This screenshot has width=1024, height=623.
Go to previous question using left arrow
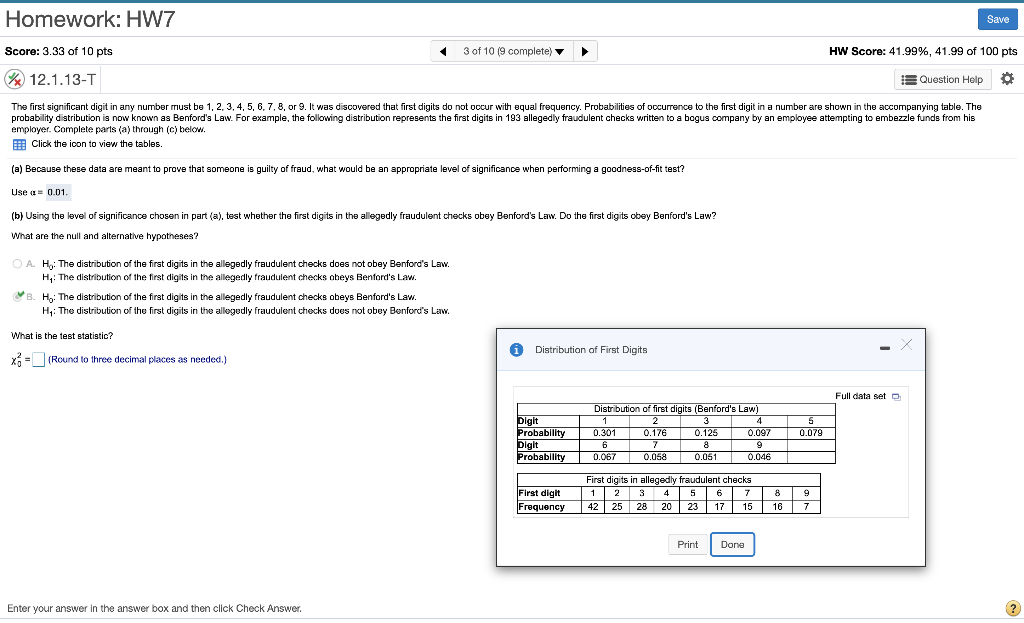tap(443, 51)
